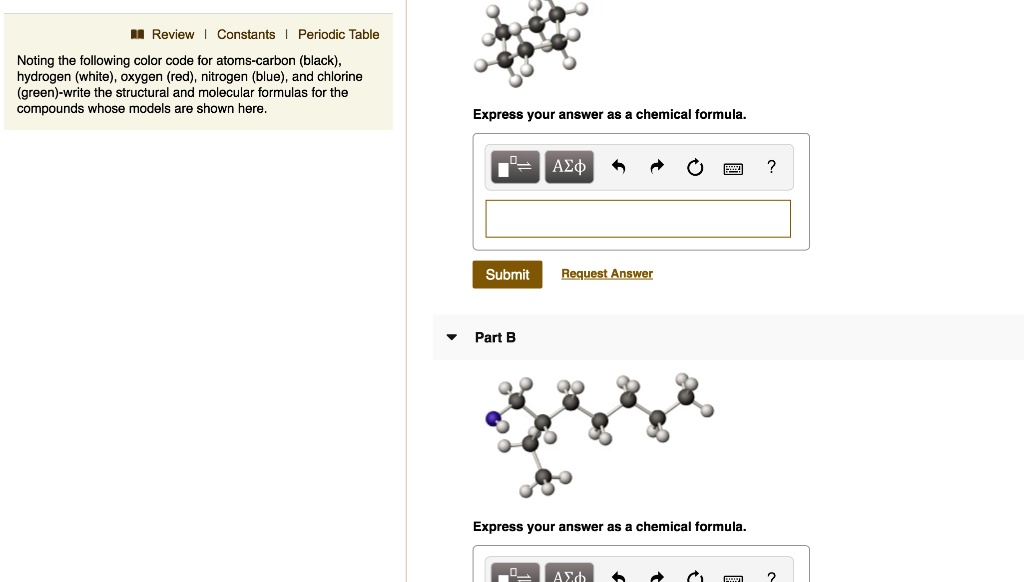Click the redo arrow in Part A toolbar

click(x=657, y=167)
